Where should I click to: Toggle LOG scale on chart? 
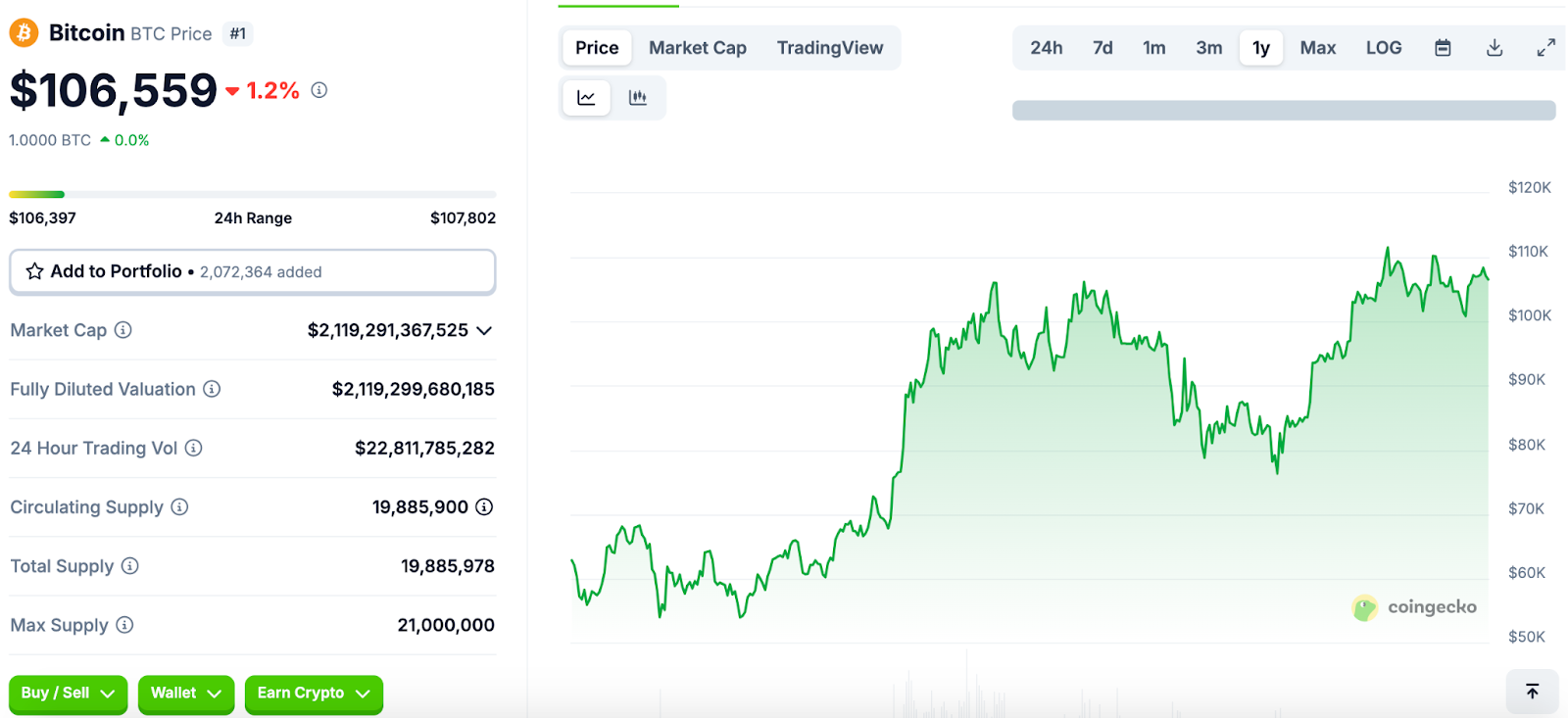[x=1384, y=48]
